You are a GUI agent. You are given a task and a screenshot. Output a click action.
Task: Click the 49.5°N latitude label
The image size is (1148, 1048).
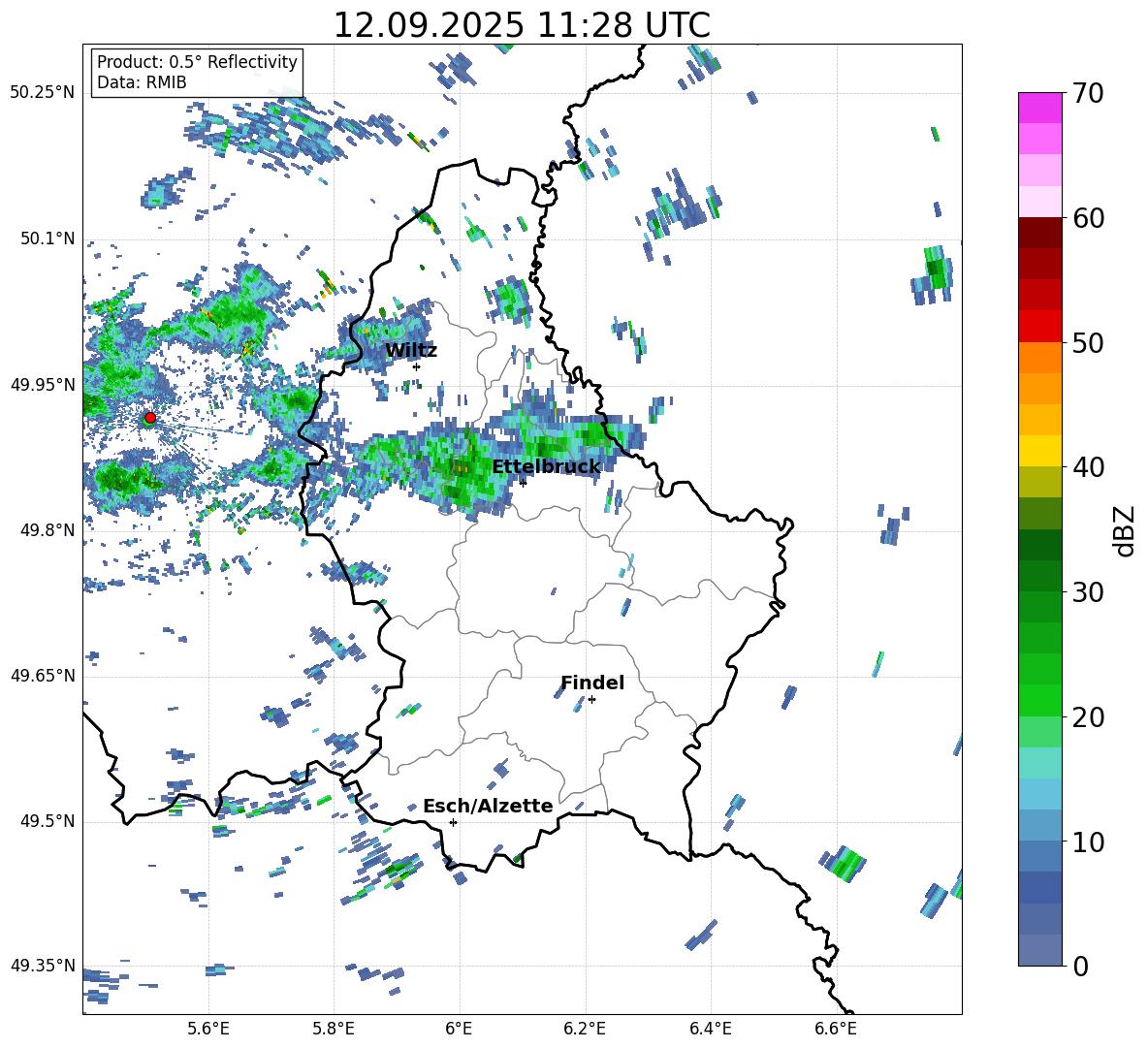click(48, 821)
